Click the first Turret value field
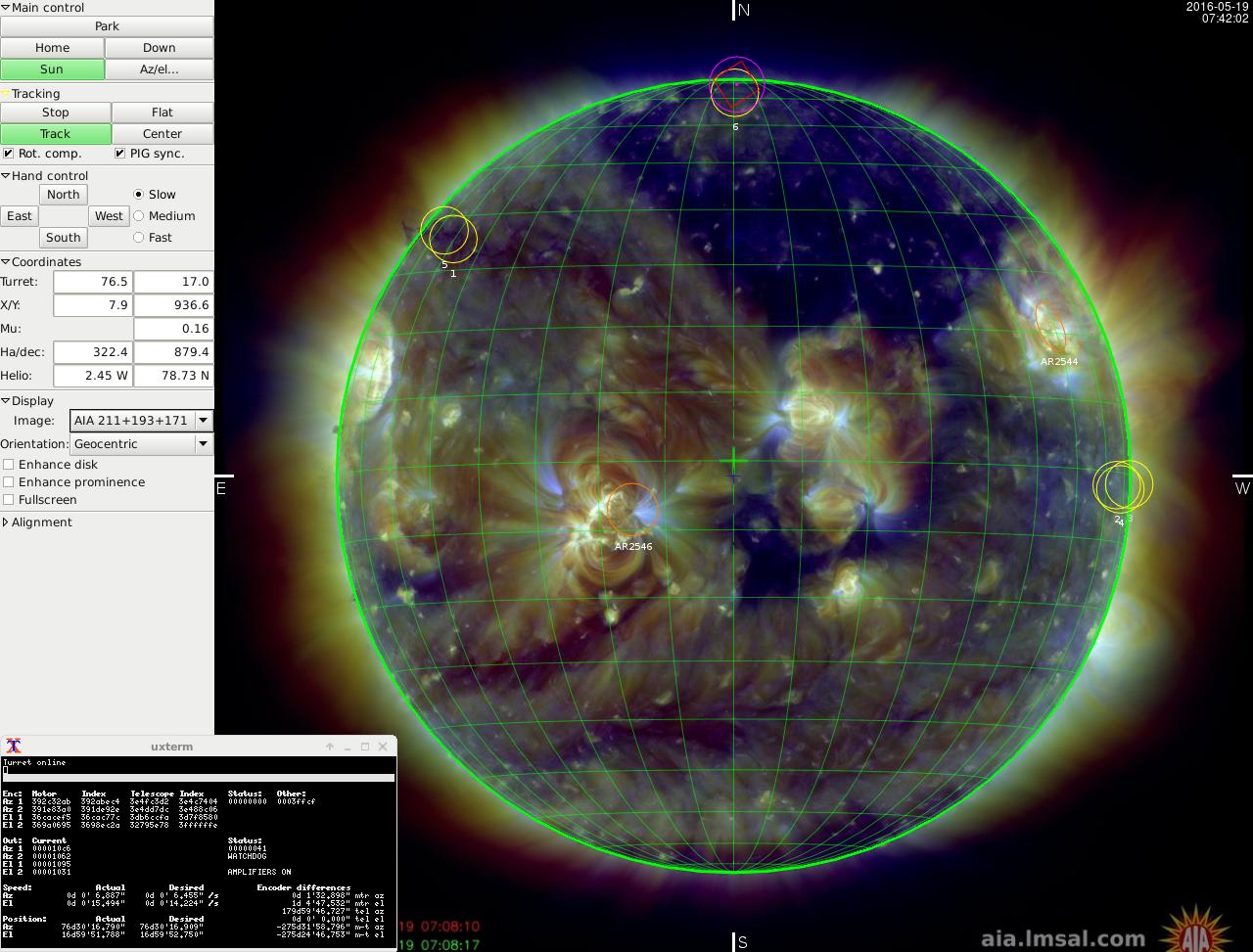Viewport: 1253px width, 952px height. click(x=93, y=282)
